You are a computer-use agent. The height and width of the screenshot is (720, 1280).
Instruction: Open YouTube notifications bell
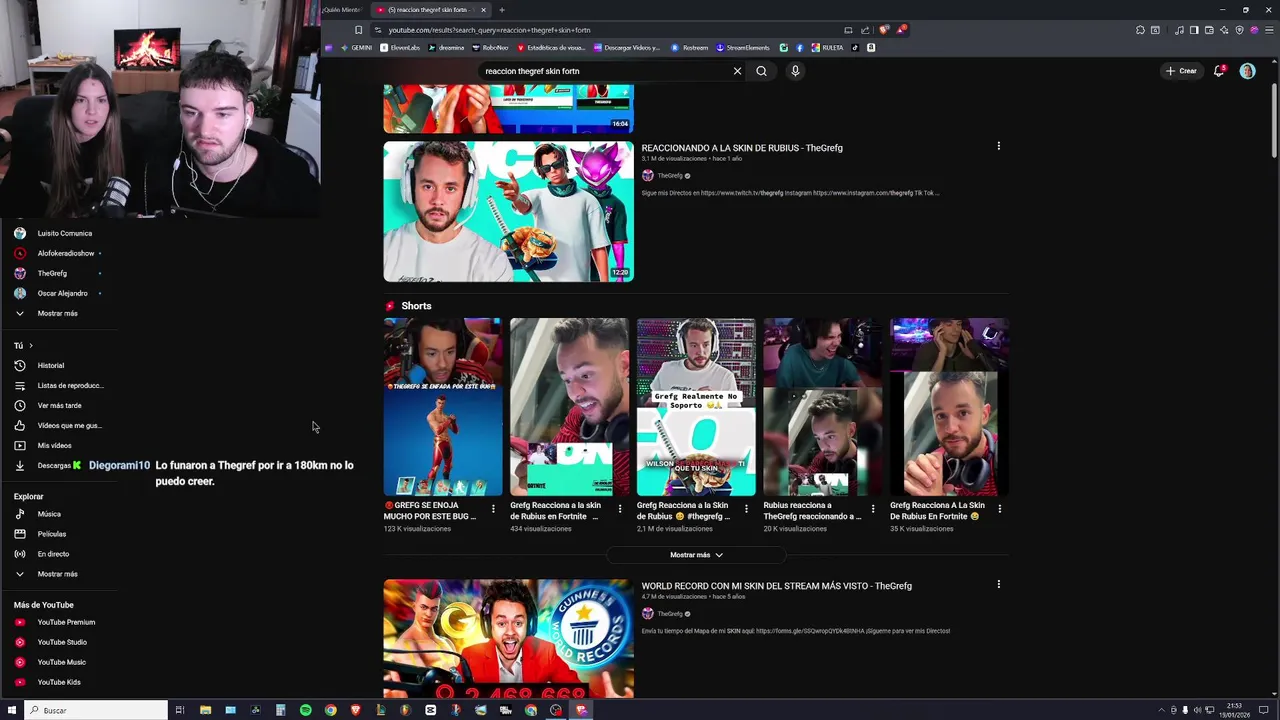pyautogui.click(x=1218, y=71)
